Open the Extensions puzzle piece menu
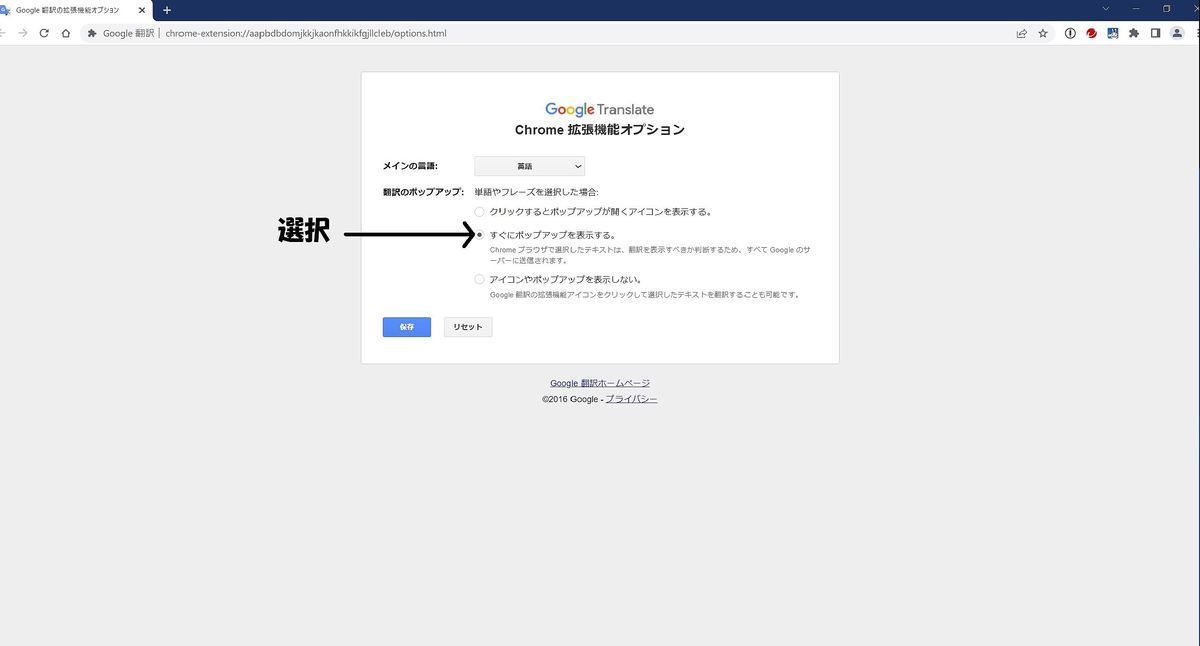 pyautogui.click(x=1134, y=33)
